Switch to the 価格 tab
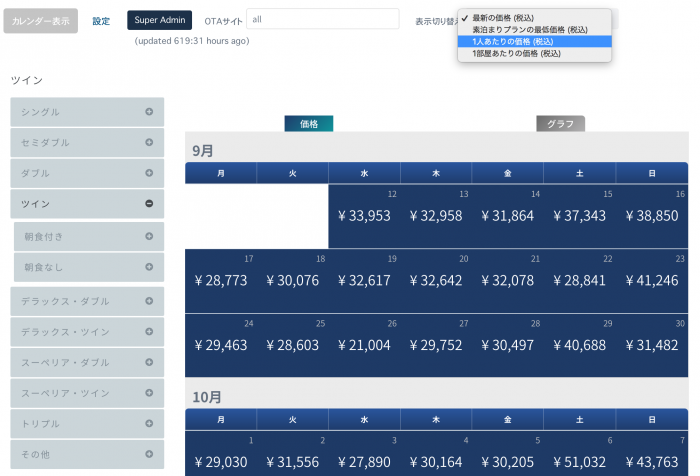Image resolution: width=700 pixels, height=476 pixels. click(309, 124)
